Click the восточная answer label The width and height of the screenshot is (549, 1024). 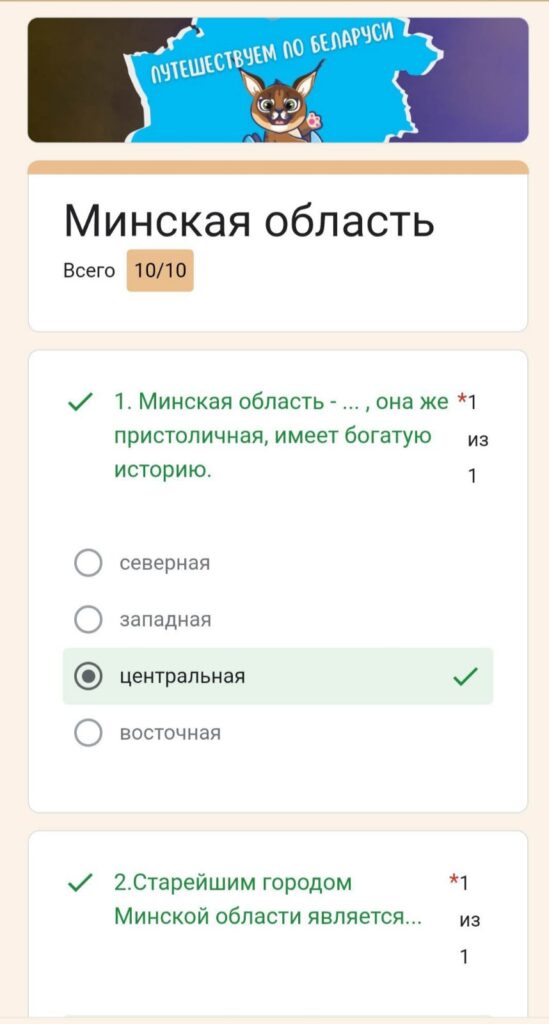tap(170, 733)
